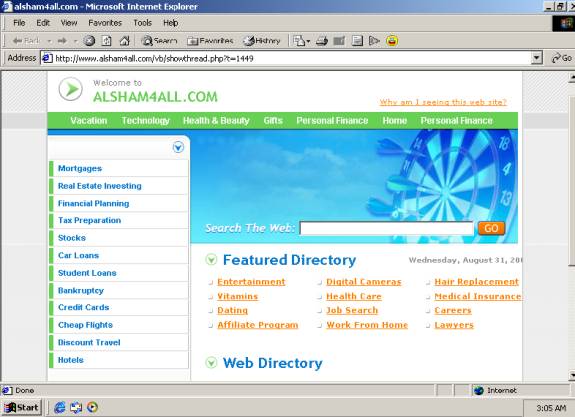Screen dimensions: 575x417
Task: Show the History panel
Action: point(262,41)
